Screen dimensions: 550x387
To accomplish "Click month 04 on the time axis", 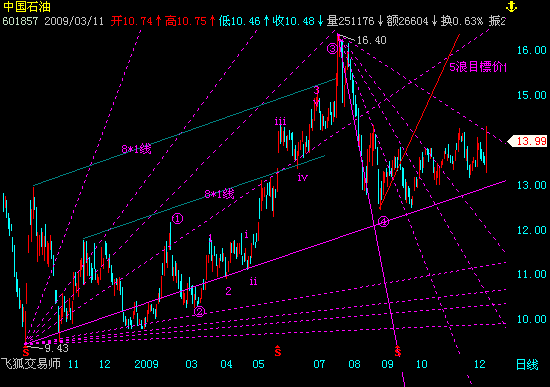I will [227, 364].
